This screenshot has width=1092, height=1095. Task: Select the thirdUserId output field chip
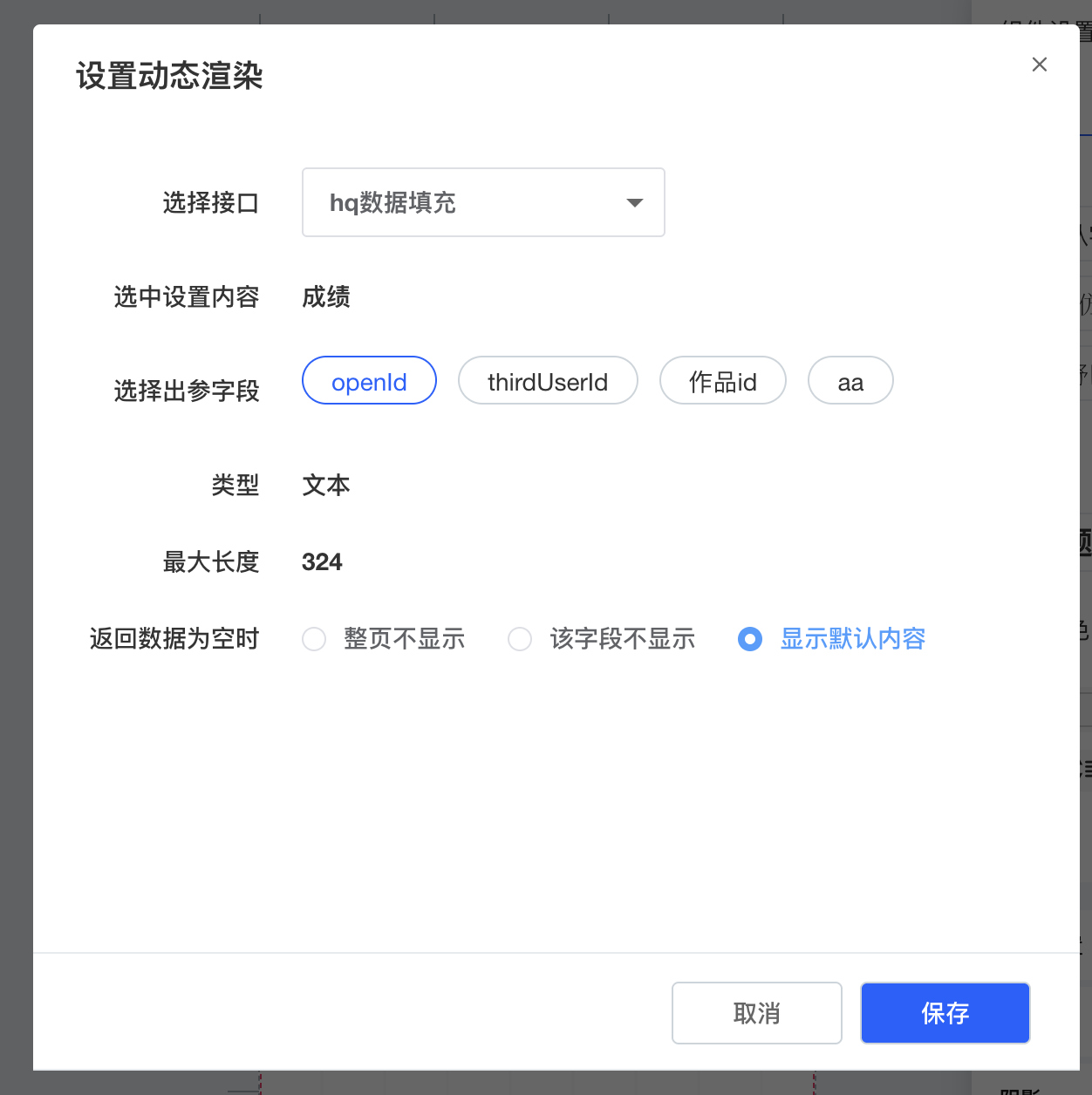(548, 381)
